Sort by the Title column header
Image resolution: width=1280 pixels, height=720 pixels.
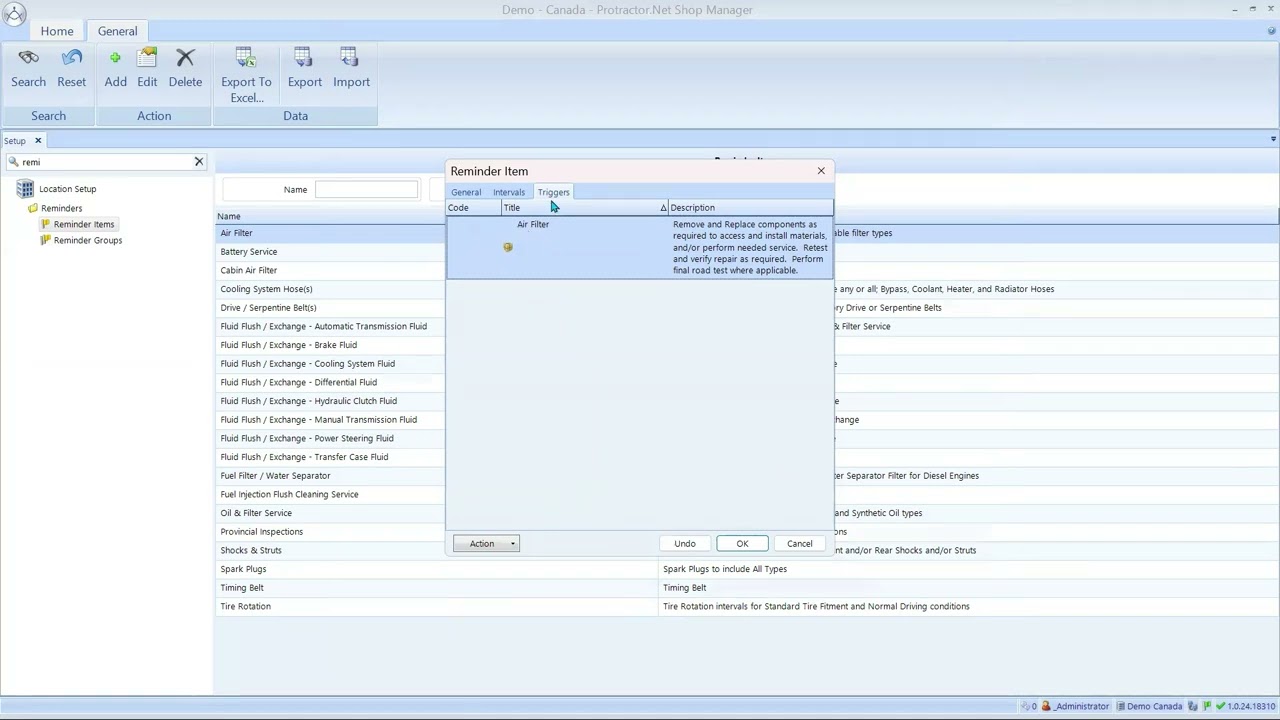click(x=584, y=208)
